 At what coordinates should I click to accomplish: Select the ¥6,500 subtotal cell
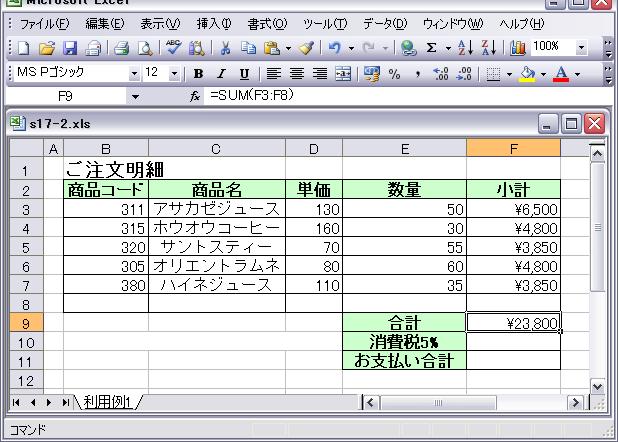coord(513,209)
